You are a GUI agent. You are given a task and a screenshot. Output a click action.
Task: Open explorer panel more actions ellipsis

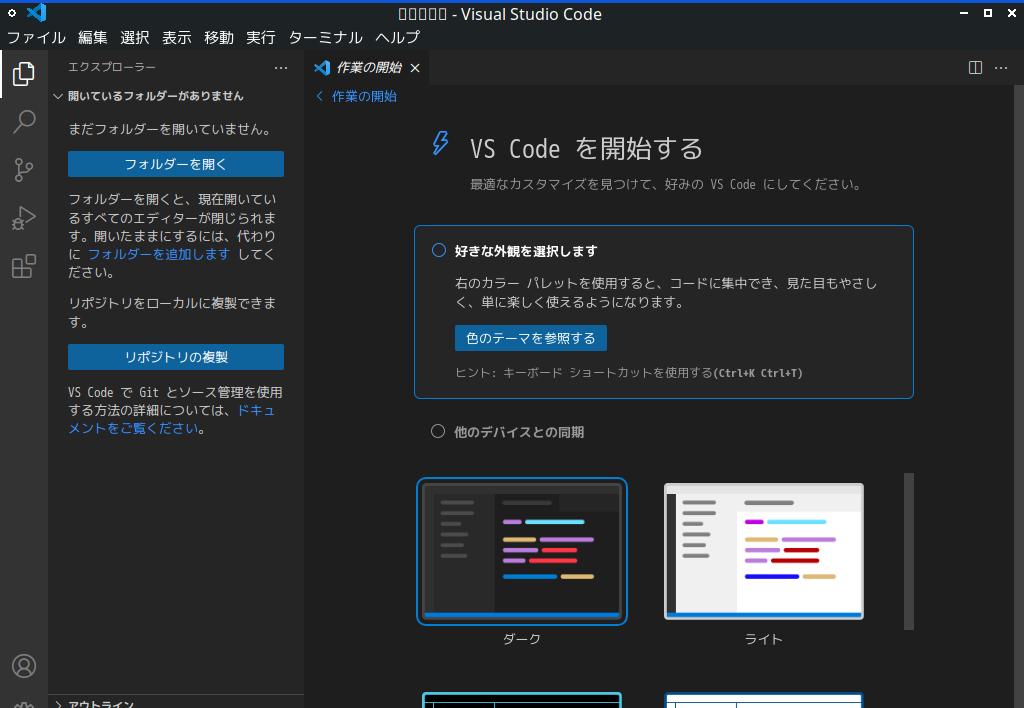point(281,68)
